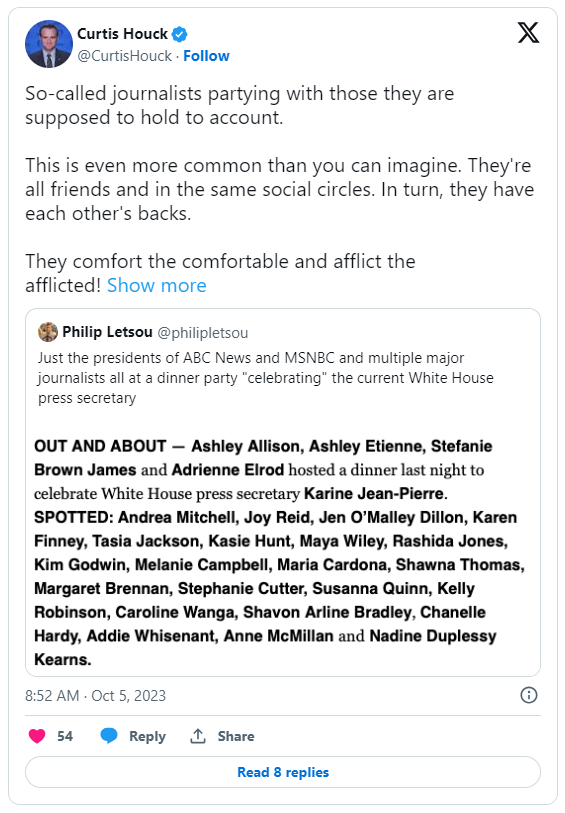Click the 8:52 AM Oct 5, 2023 timestamp
The height and width of the screenshot is (813, 565).
95,695
